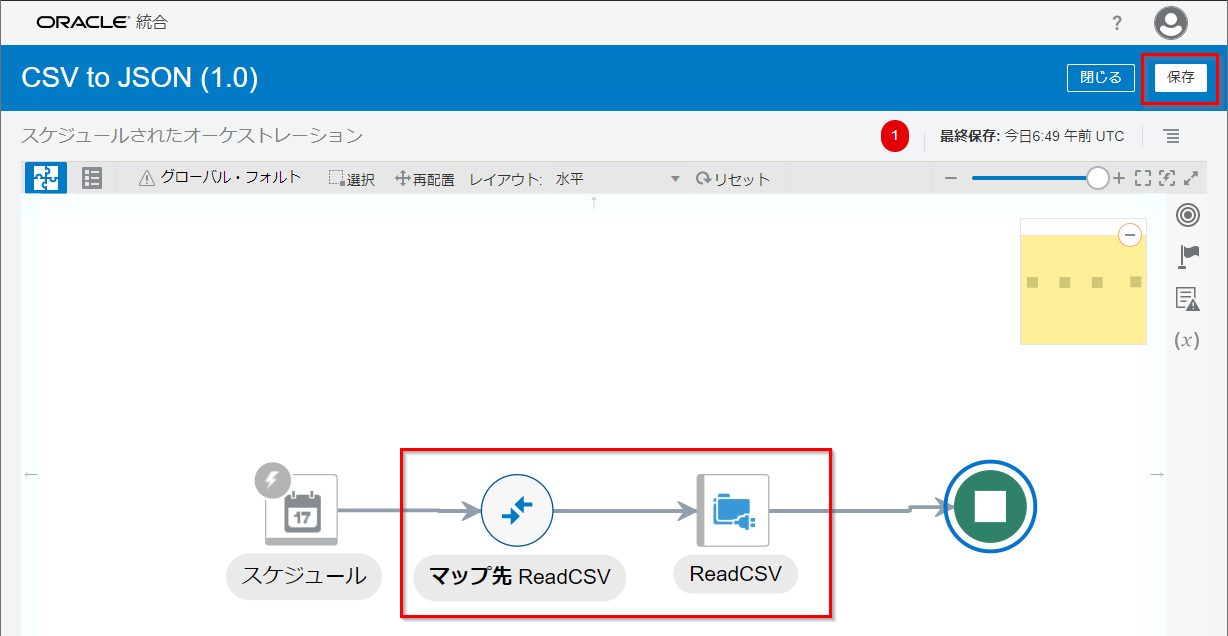Viewport: 1228px width, 636px height.
Task: Open グローバル・フォルト global fault handler
Action: click(220, 178)
